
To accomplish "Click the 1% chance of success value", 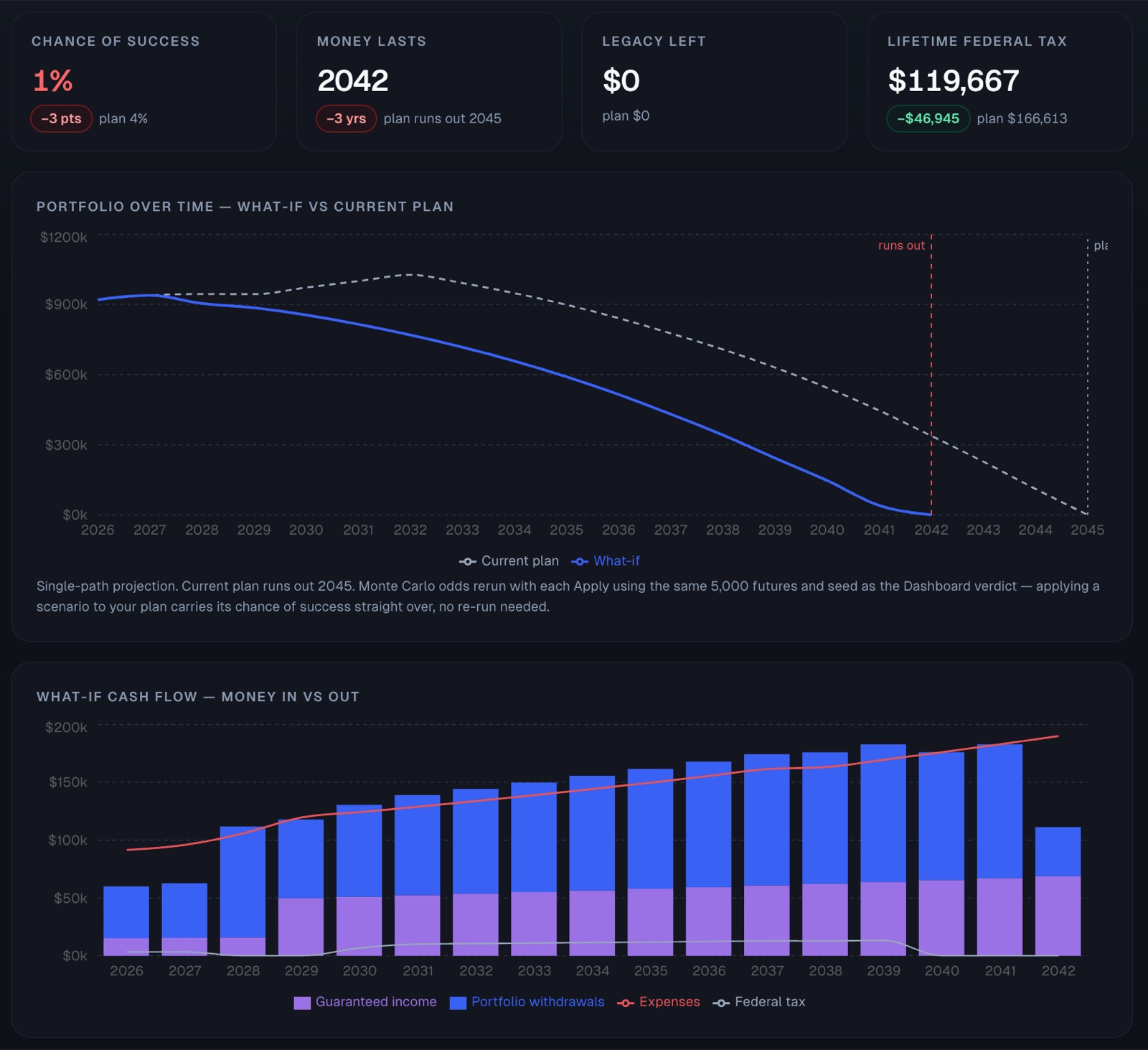I will tap(53, 80).
